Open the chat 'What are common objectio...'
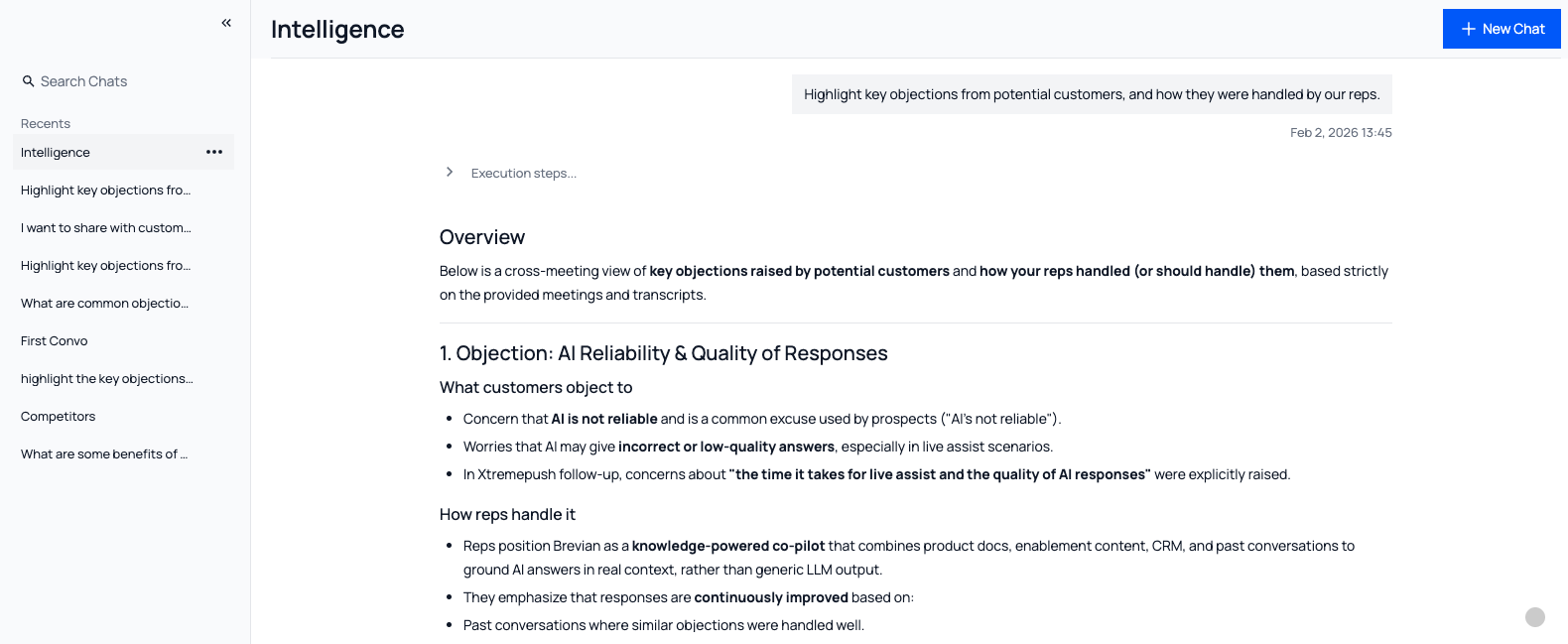Screen dimensions: 1568x644 click(103, 303)
